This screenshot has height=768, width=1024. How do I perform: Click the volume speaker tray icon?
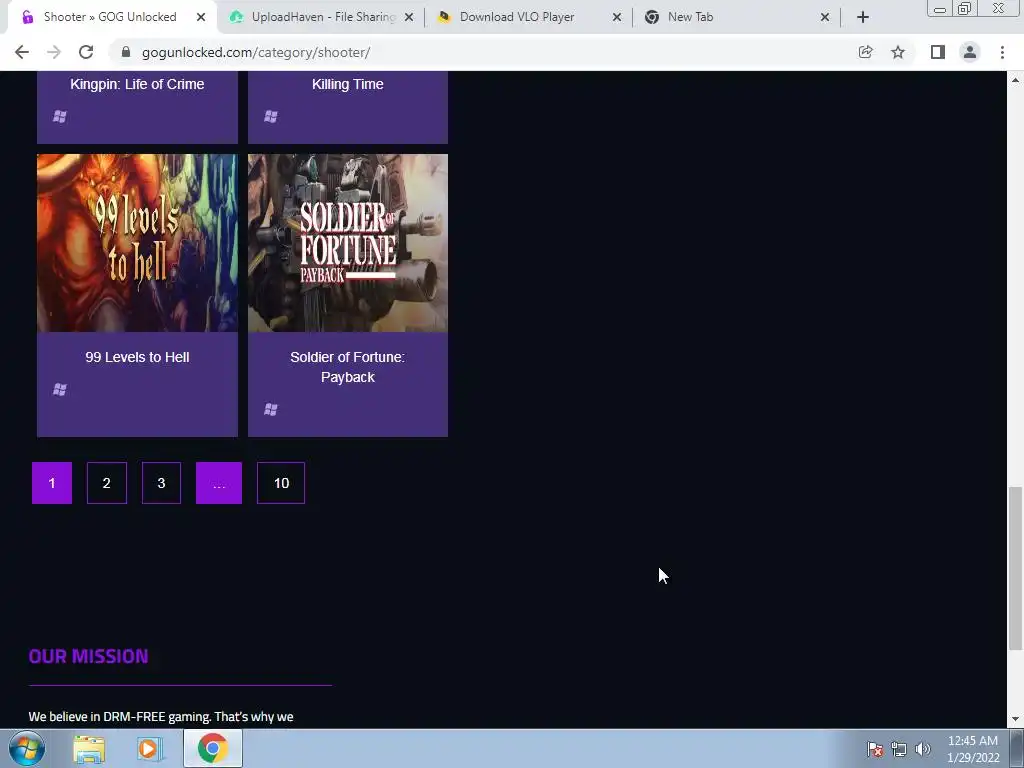pyautogui.click(x=923, y=749)
